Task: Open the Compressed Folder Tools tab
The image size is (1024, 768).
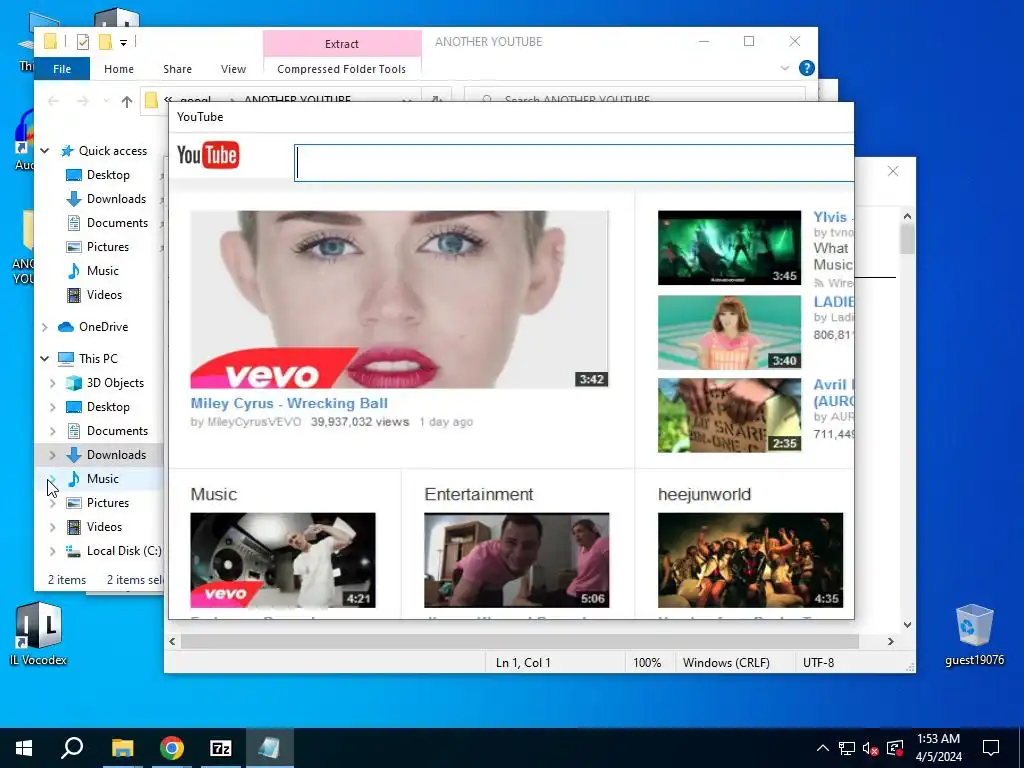Action: [x=342, y=69]
